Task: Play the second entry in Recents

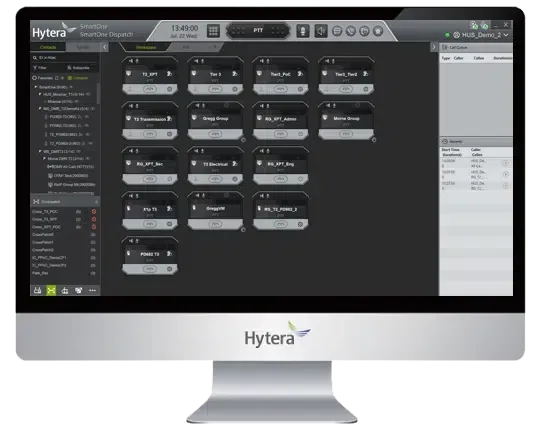Action: pyautogui.click(x=506, y=174)
